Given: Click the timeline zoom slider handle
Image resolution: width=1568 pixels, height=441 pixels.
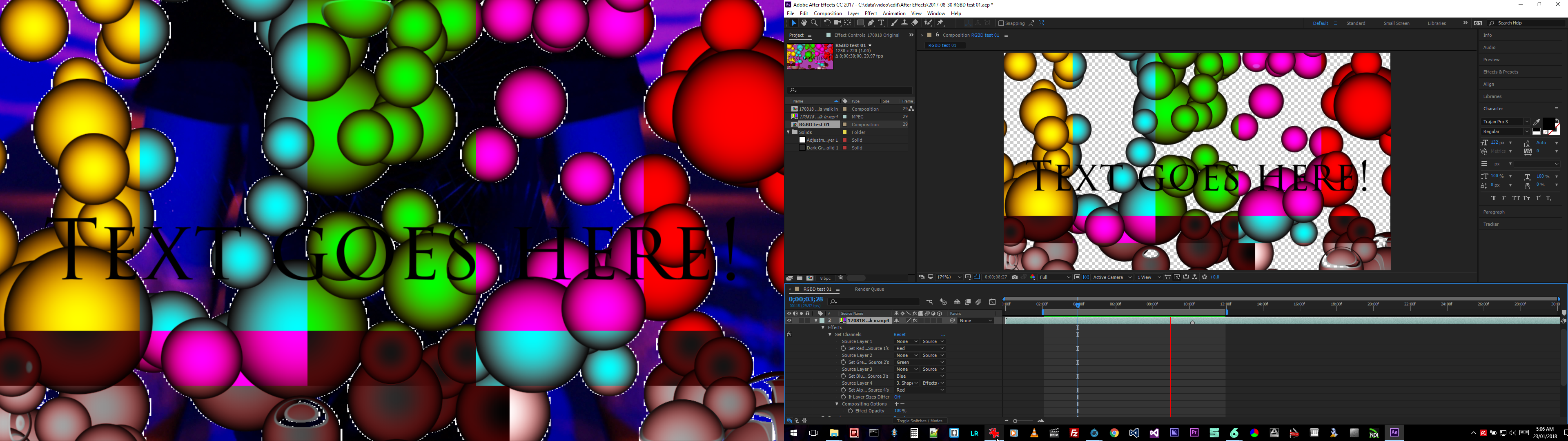Looking at the screenshot, I should pyautogui.click(x=1015, y=421).
